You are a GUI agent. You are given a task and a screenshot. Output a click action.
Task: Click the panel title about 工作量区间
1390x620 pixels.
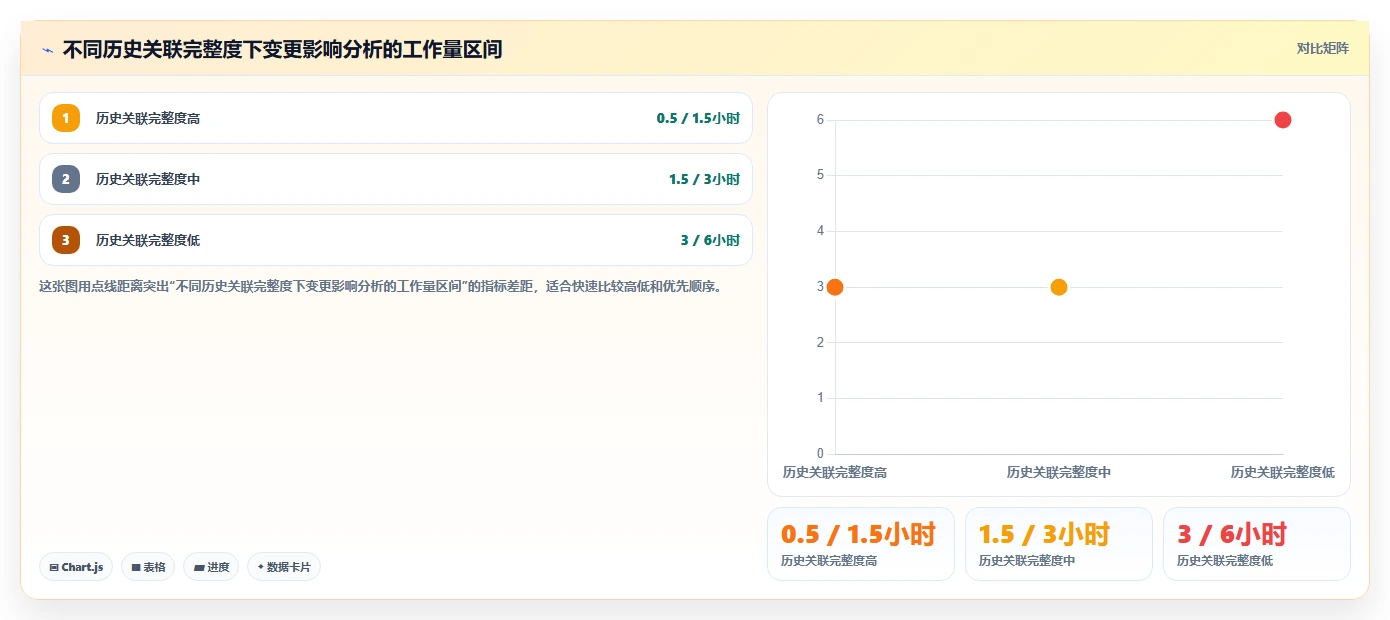tap(282, 49)
